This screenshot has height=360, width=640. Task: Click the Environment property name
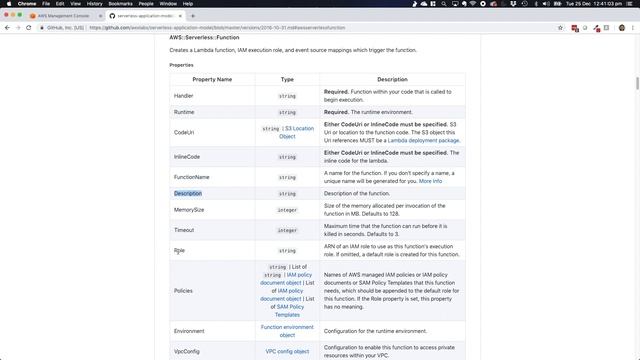tap(189, 331)
